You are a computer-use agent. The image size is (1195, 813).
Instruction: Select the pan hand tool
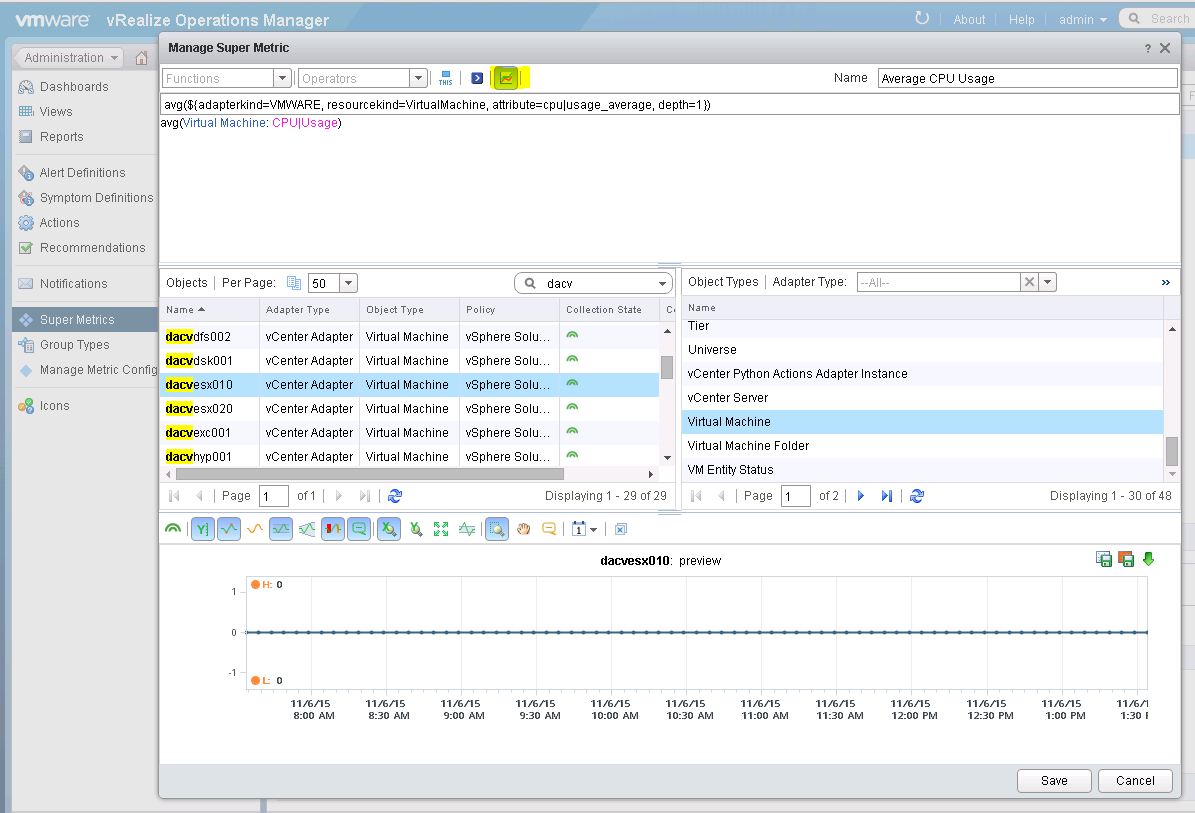click(524, 529)
